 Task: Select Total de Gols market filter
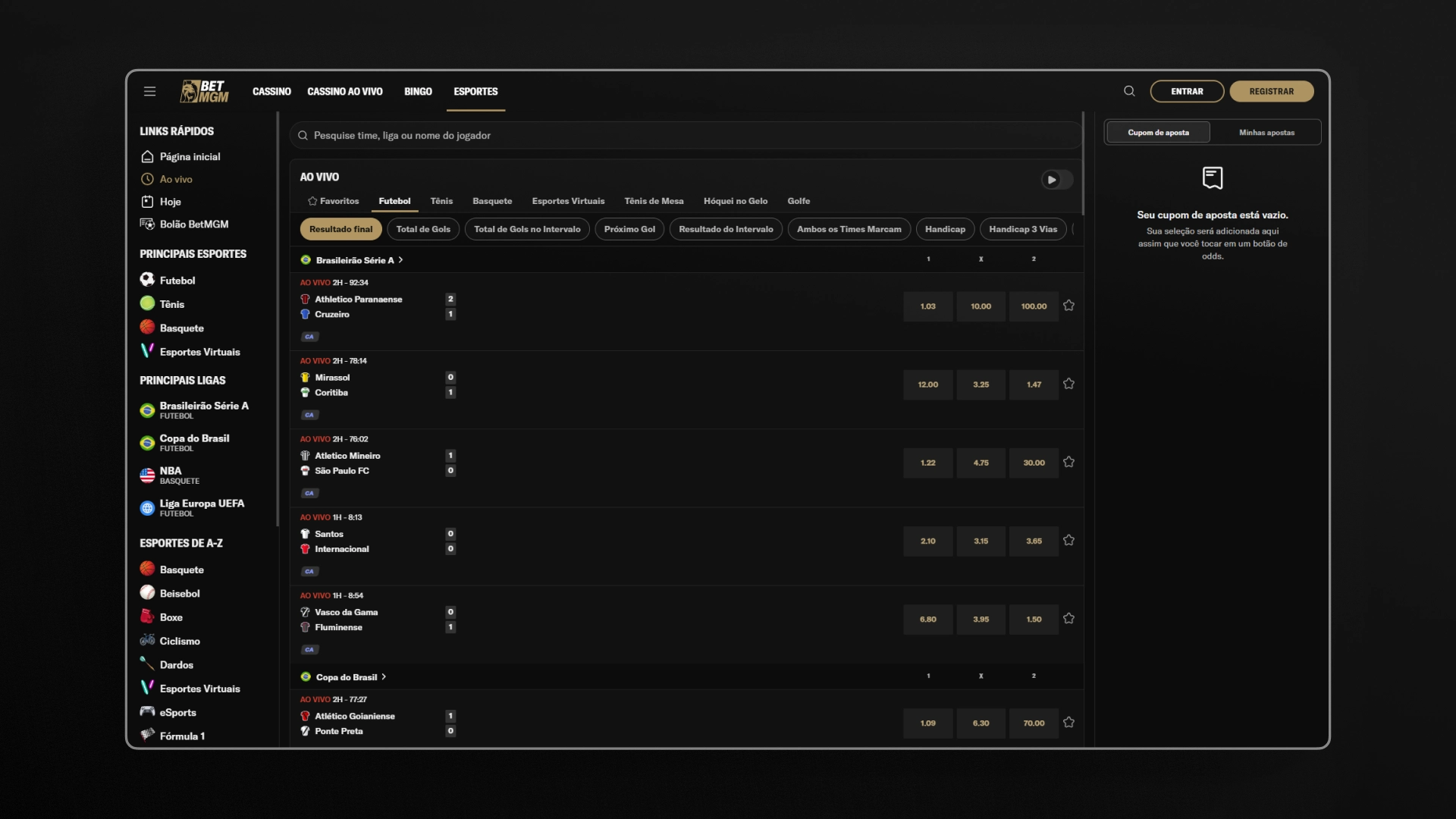point(423,229)
